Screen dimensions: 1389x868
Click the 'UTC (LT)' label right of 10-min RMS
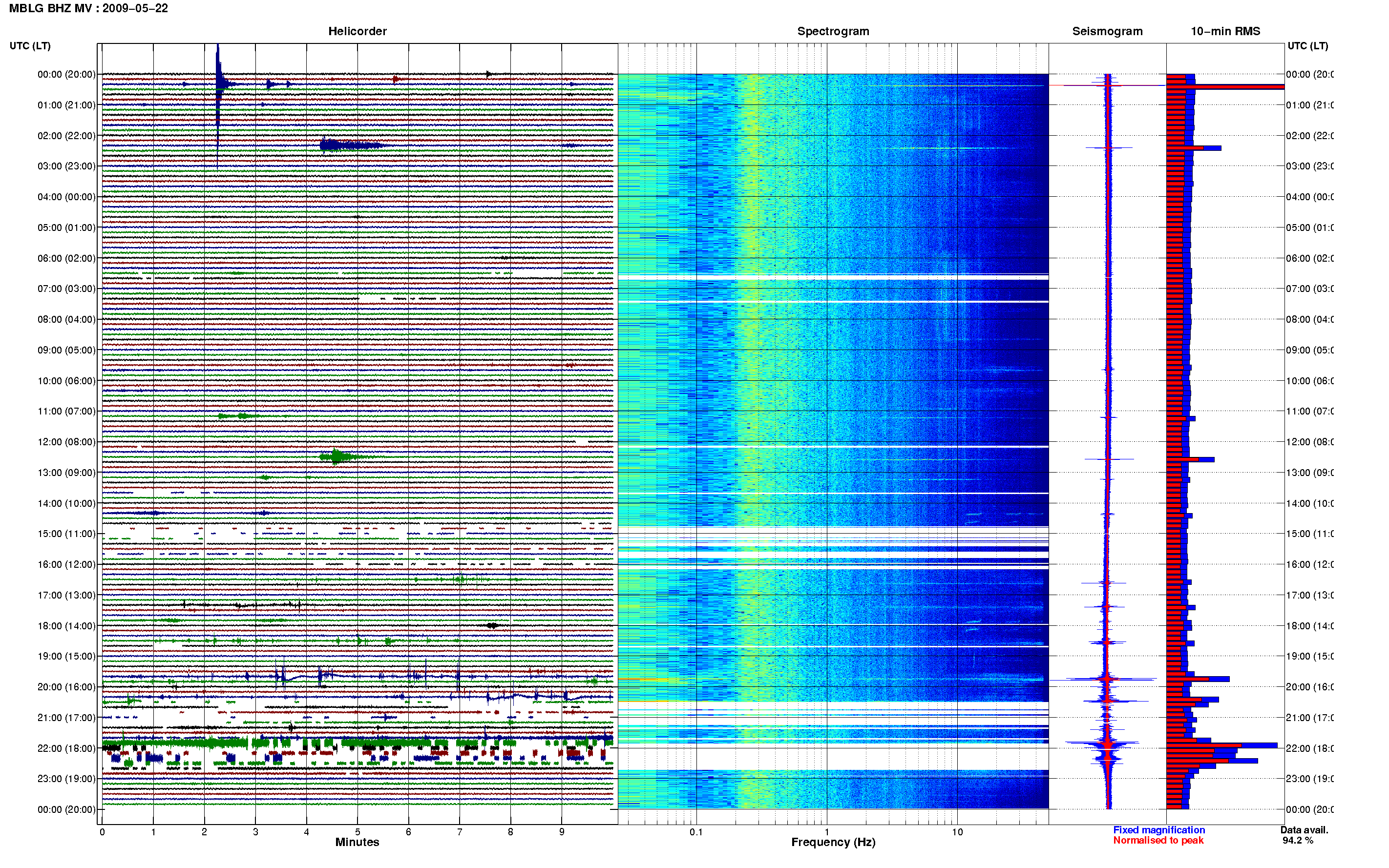pos(1307,46)
